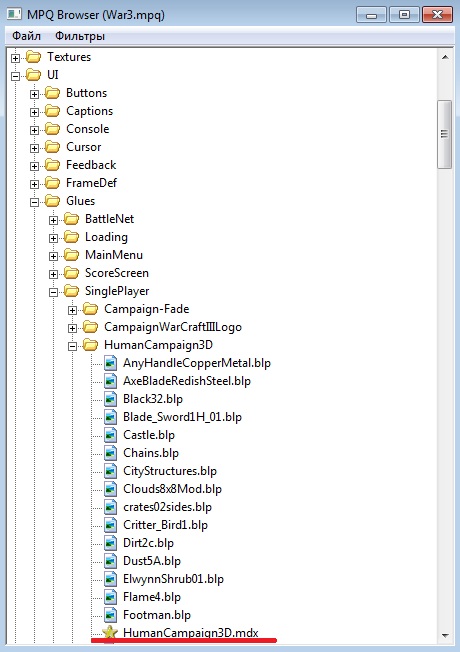
Task: Collapse the HumanCampaign3D folder node
Action: (x=72, y=346)
